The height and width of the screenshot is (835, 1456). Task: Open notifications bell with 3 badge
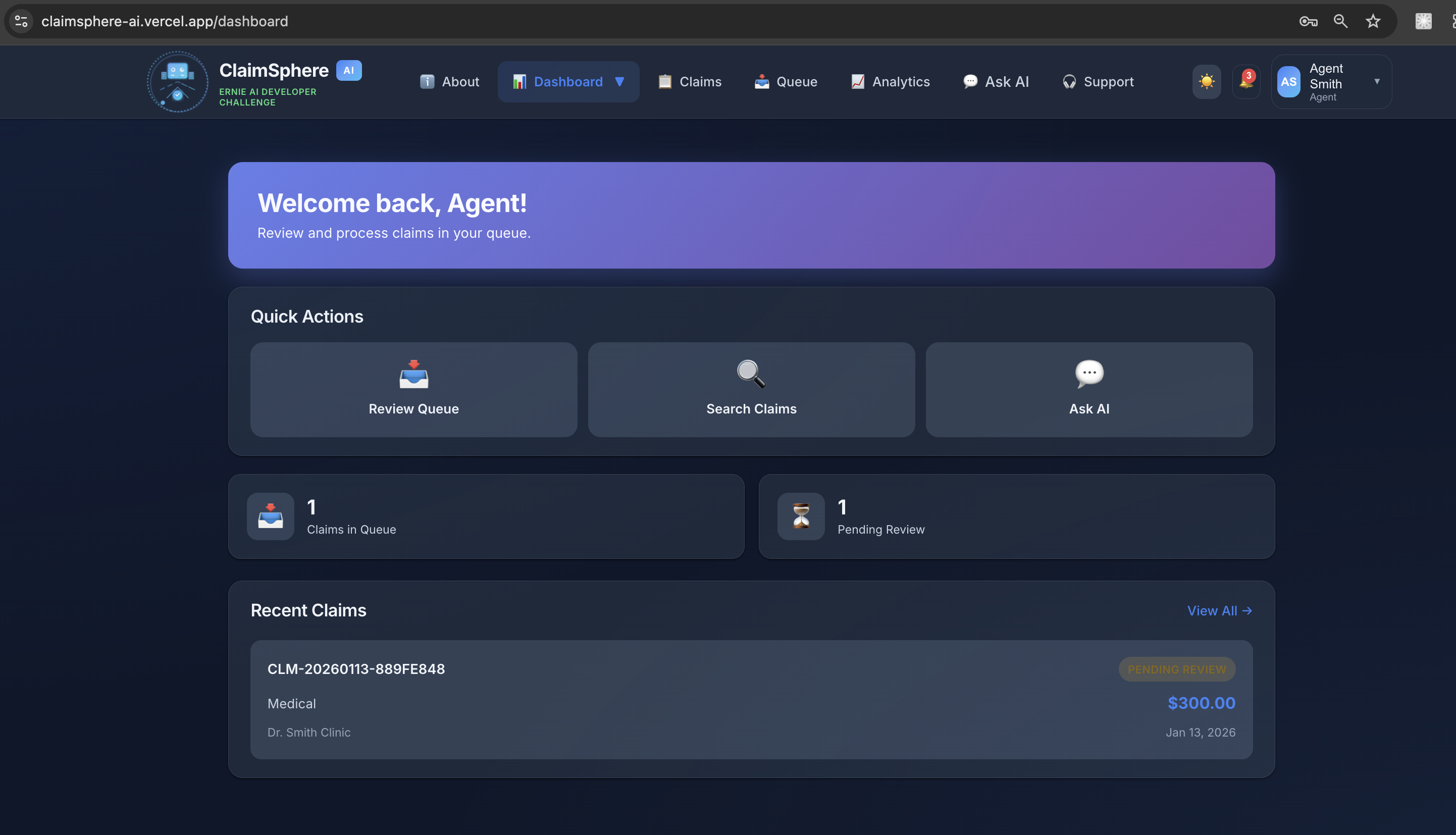click(1245, 82)
